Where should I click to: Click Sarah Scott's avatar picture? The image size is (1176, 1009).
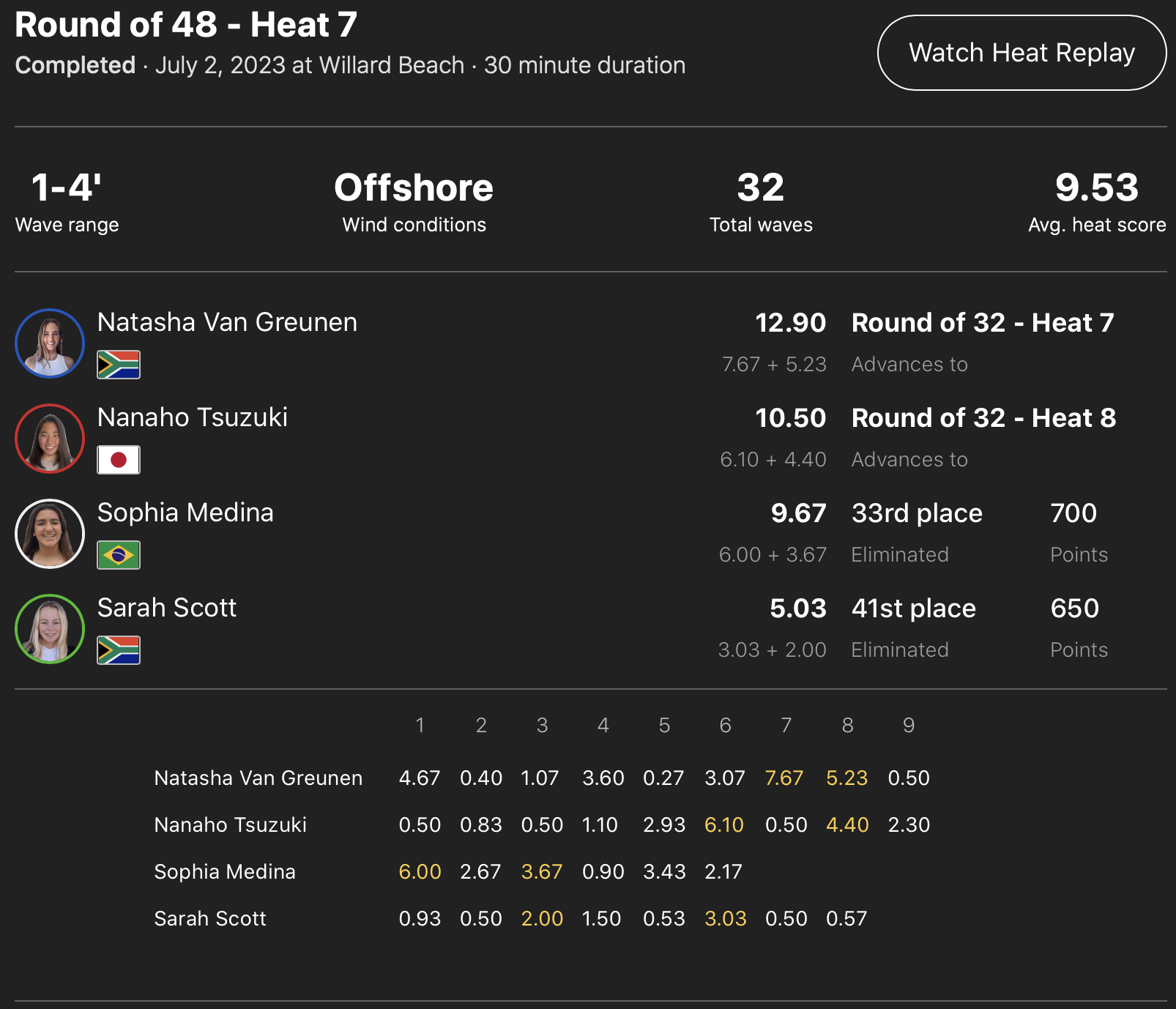point(50,629)
